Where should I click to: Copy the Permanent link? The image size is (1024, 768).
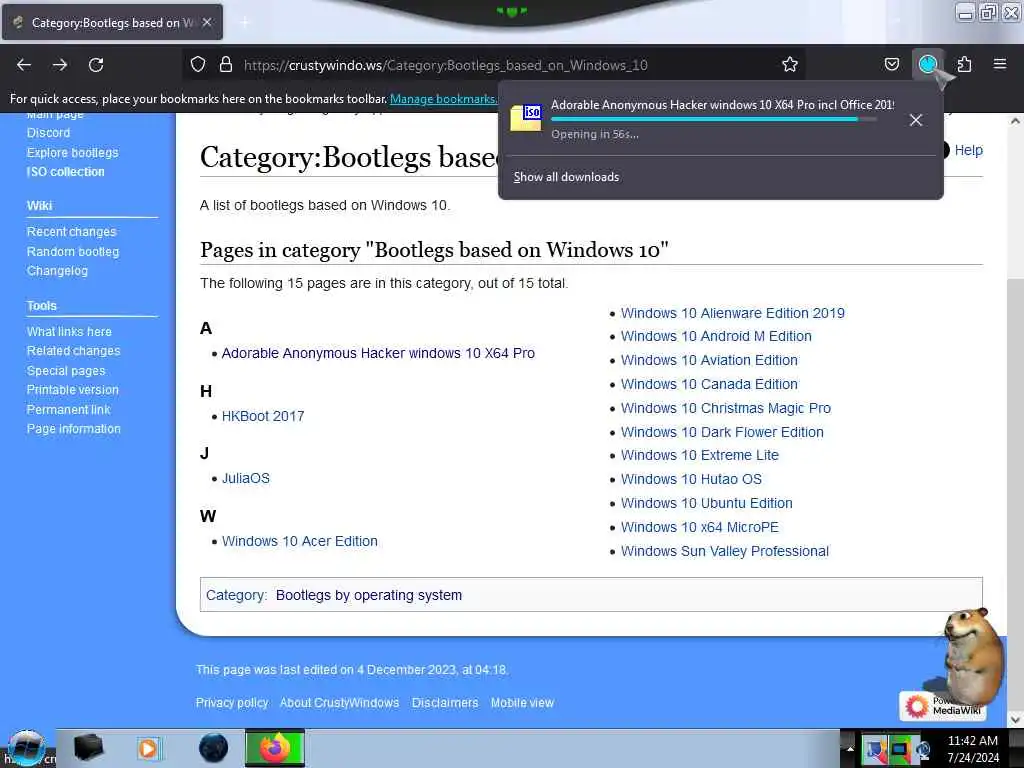tap(69, 409)
